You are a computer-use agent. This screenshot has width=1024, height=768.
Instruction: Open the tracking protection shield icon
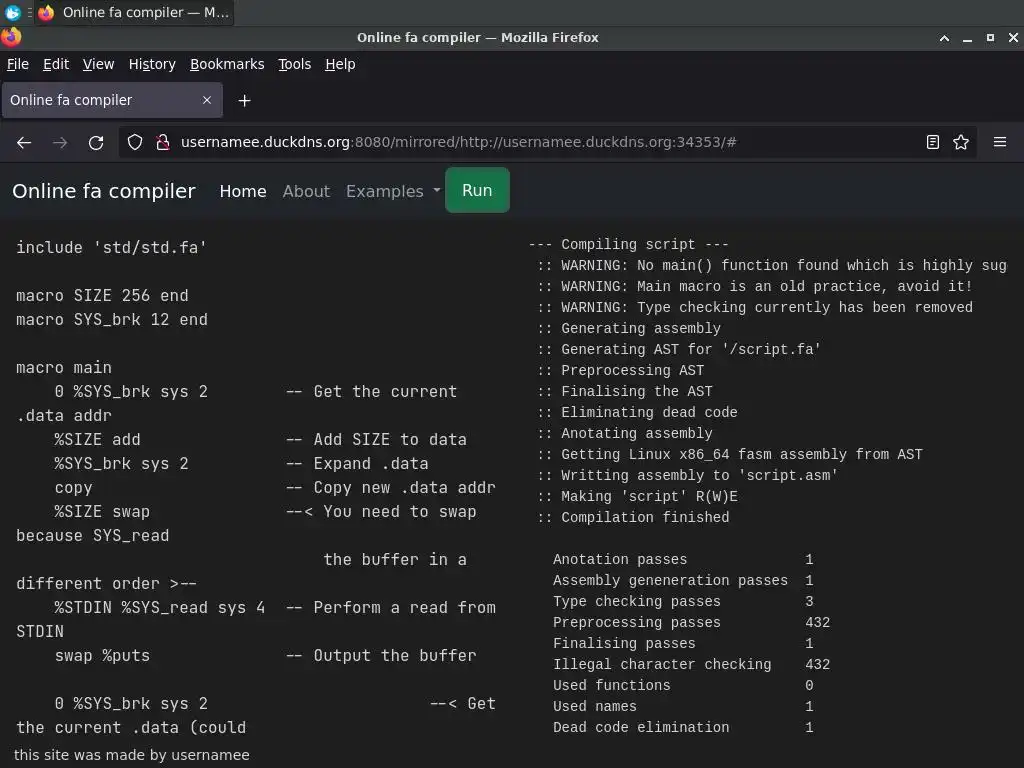[135, 142]
